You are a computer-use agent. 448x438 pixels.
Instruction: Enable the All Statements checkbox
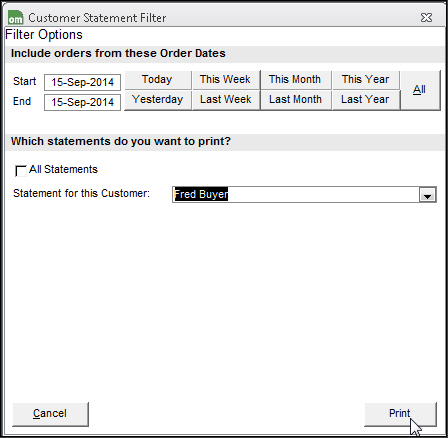[21, 171]
